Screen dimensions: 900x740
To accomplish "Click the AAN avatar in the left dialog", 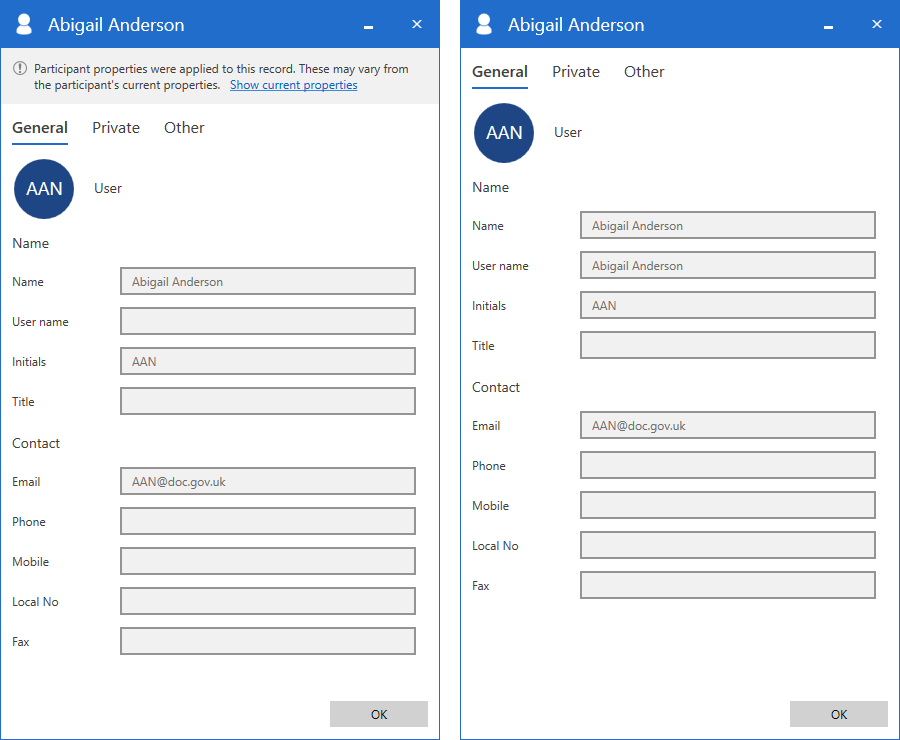I will 44,189.
